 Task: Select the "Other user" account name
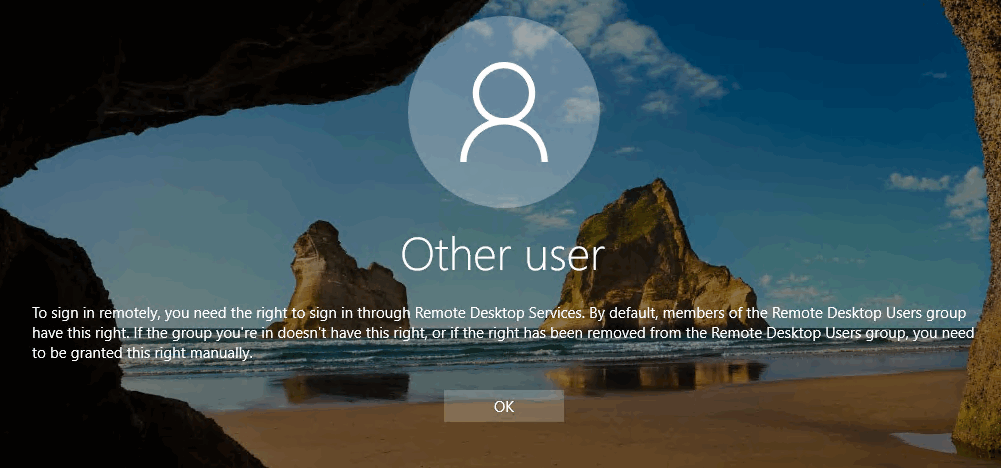503,256
